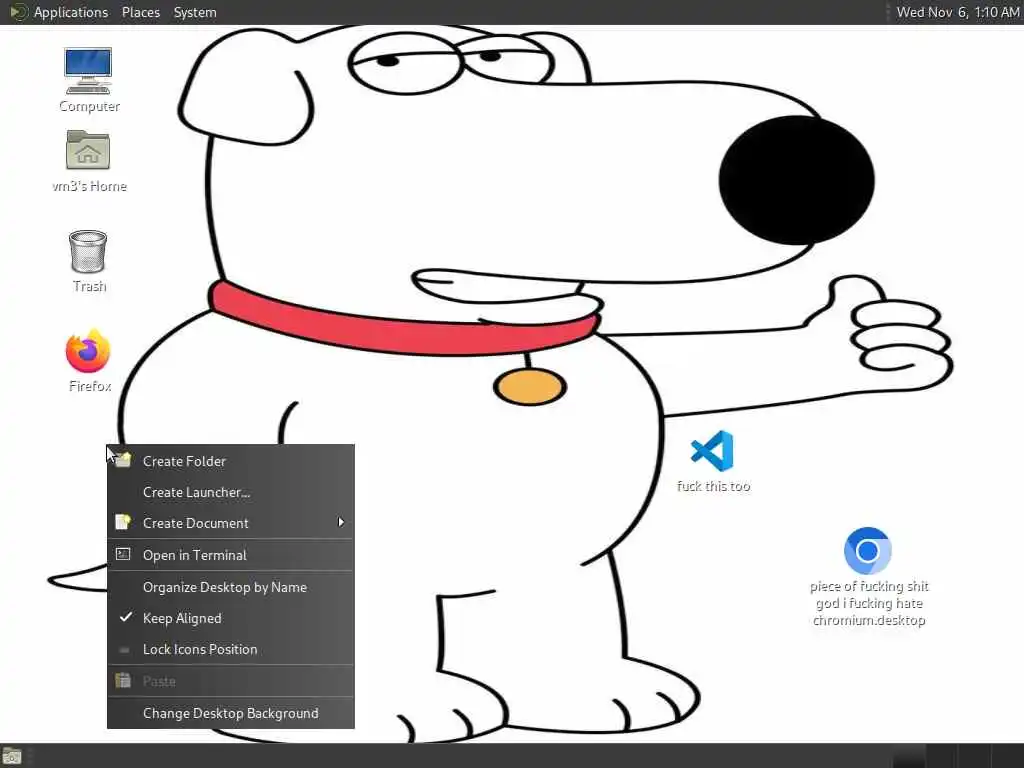
Task: Click the document icon beside Create Document
Action: [123, 522]
